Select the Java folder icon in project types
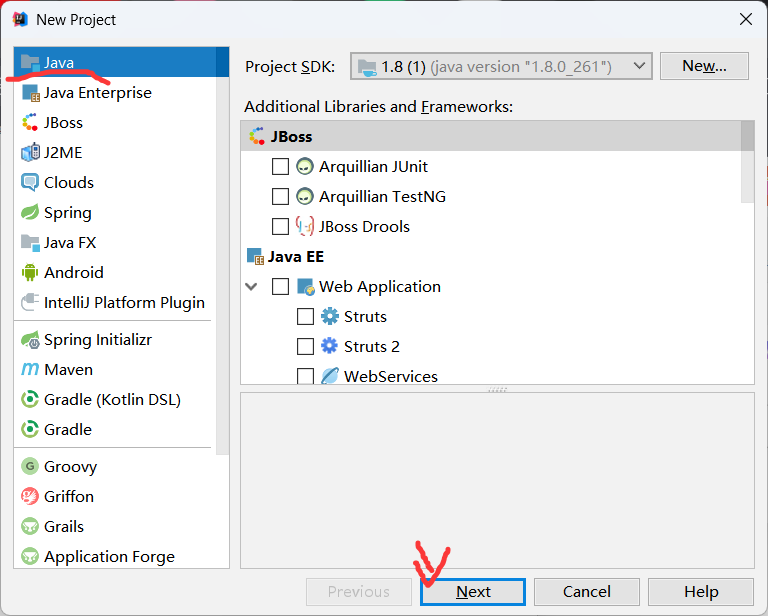Viewport: 768px width, 616px height. point(30,62)
